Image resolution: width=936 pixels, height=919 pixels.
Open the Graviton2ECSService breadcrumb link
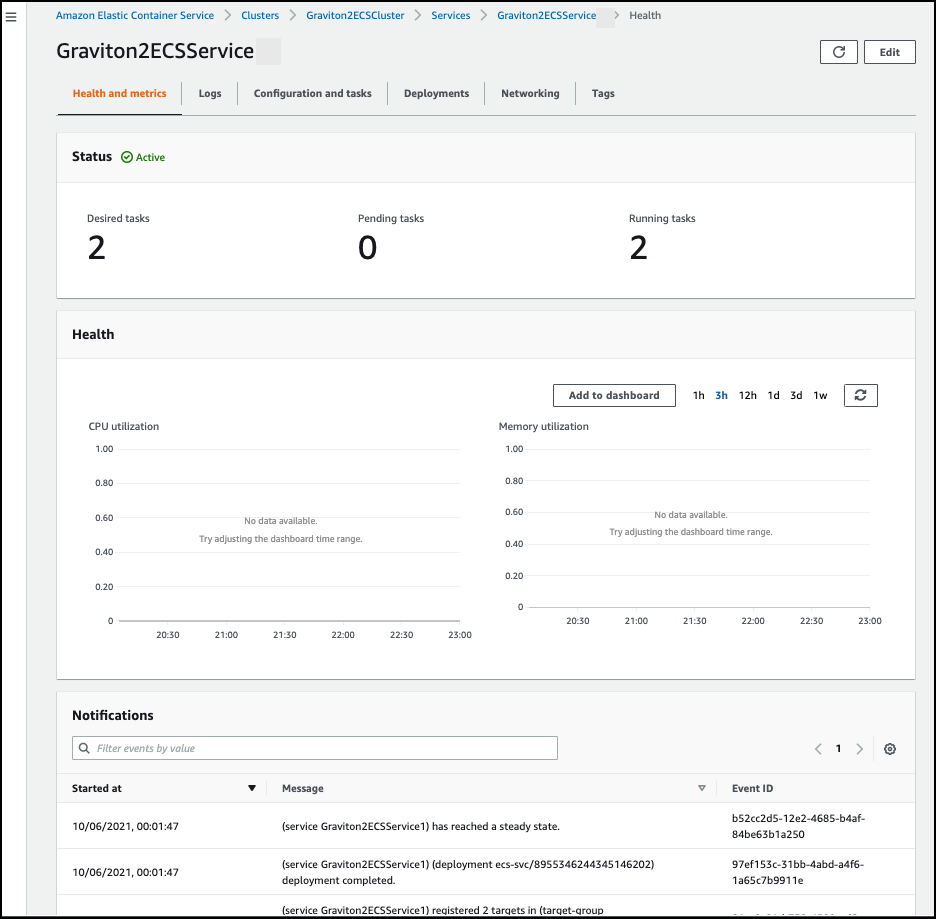(x=546, y=16)
